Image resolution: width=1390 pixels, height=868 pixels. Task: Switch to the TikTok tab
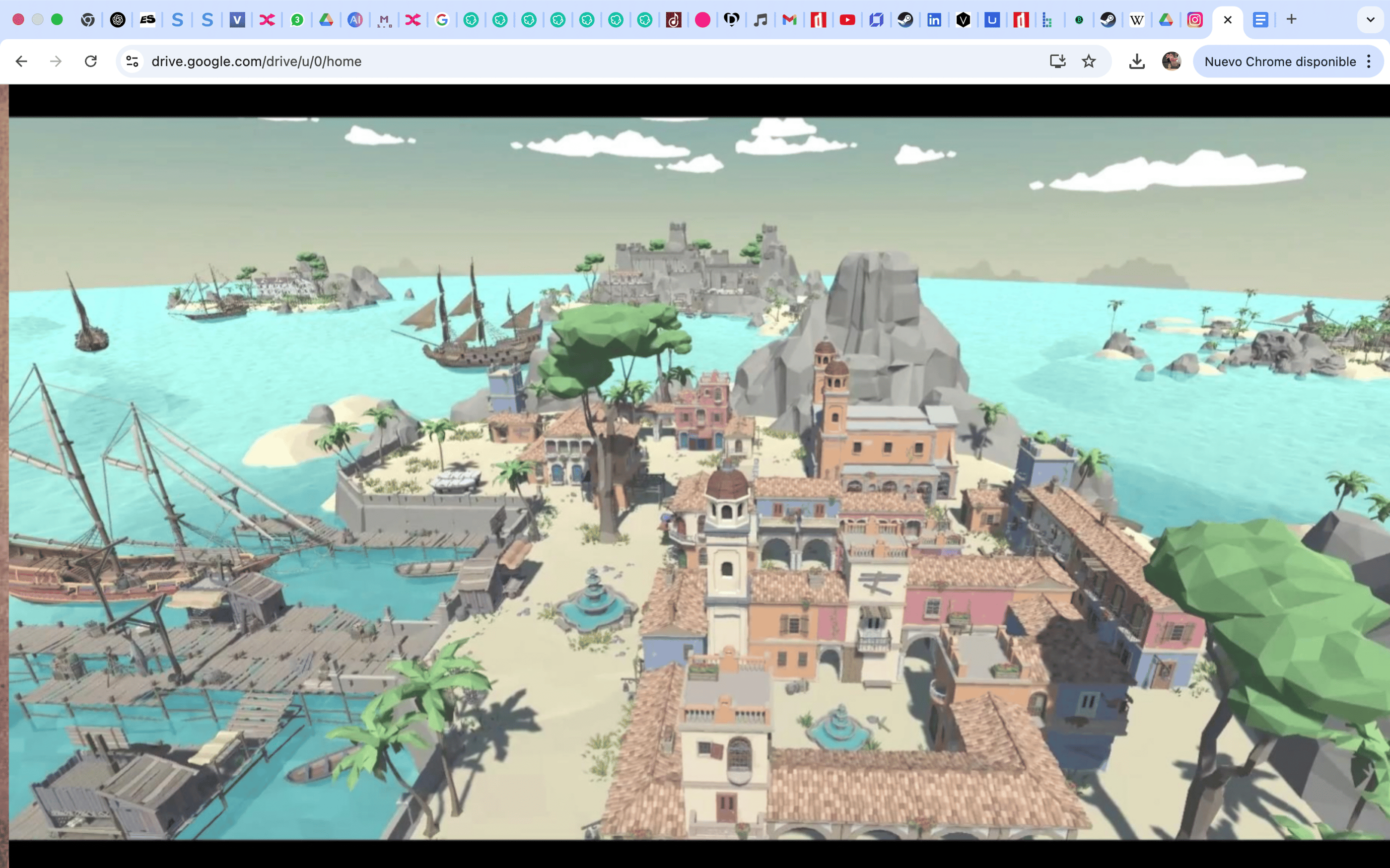click(674, 20)
